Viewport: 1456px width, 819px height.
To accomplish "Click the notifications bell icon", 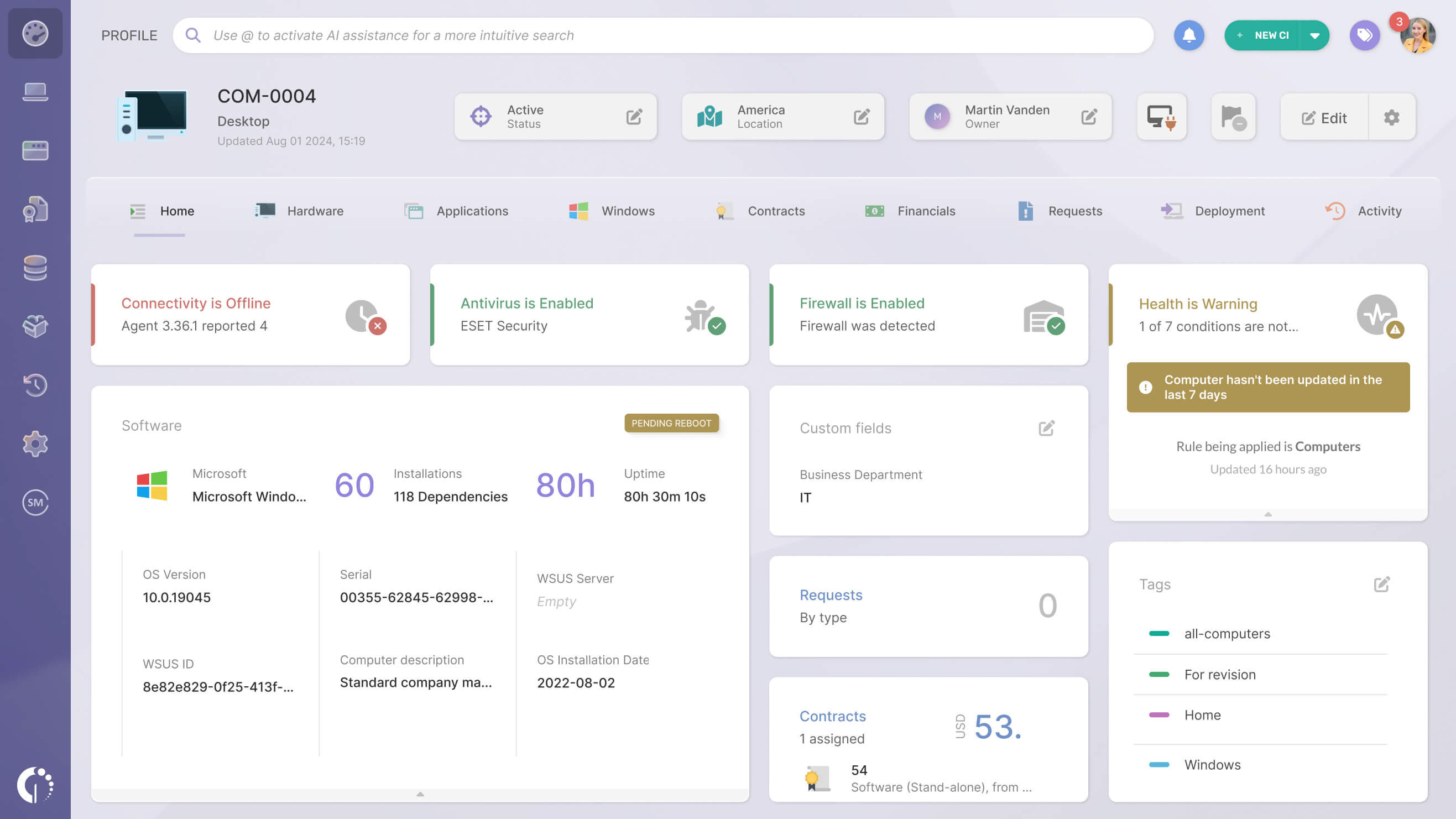I will [x=1189, y=35].
